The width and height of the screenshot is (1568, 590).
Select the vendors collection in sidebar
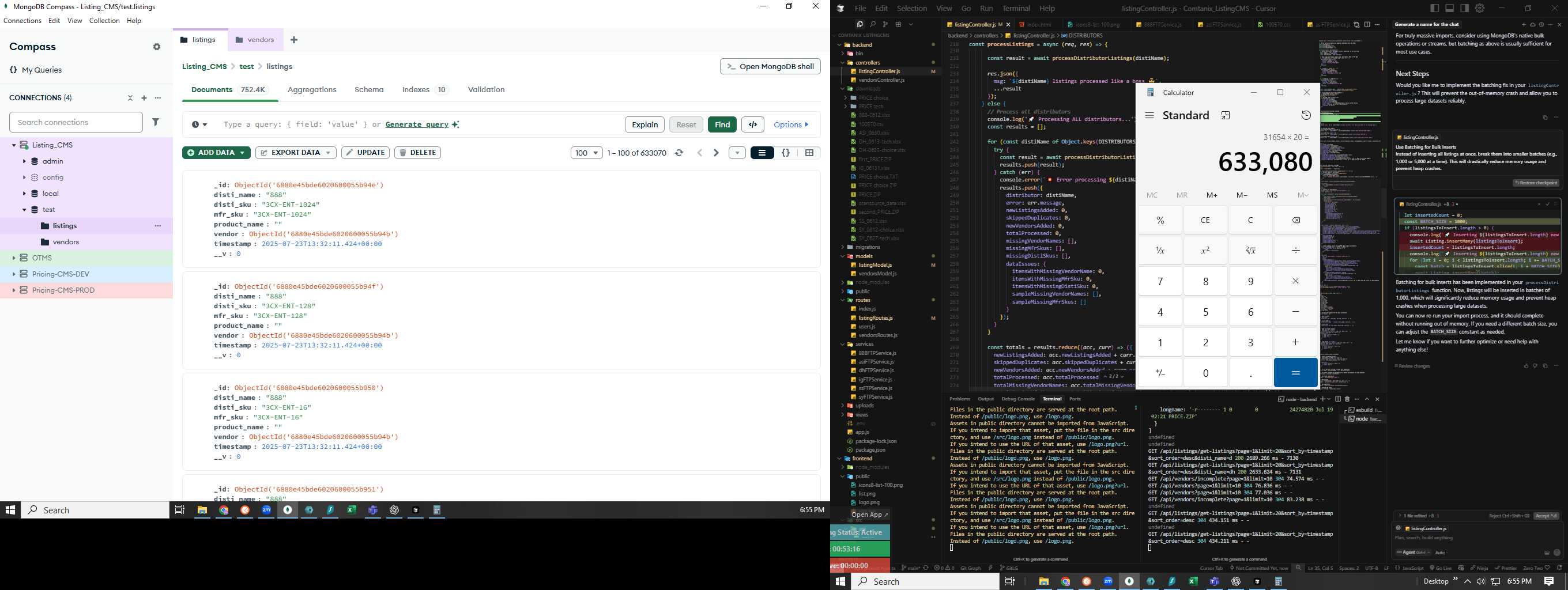tap(66, 242)
